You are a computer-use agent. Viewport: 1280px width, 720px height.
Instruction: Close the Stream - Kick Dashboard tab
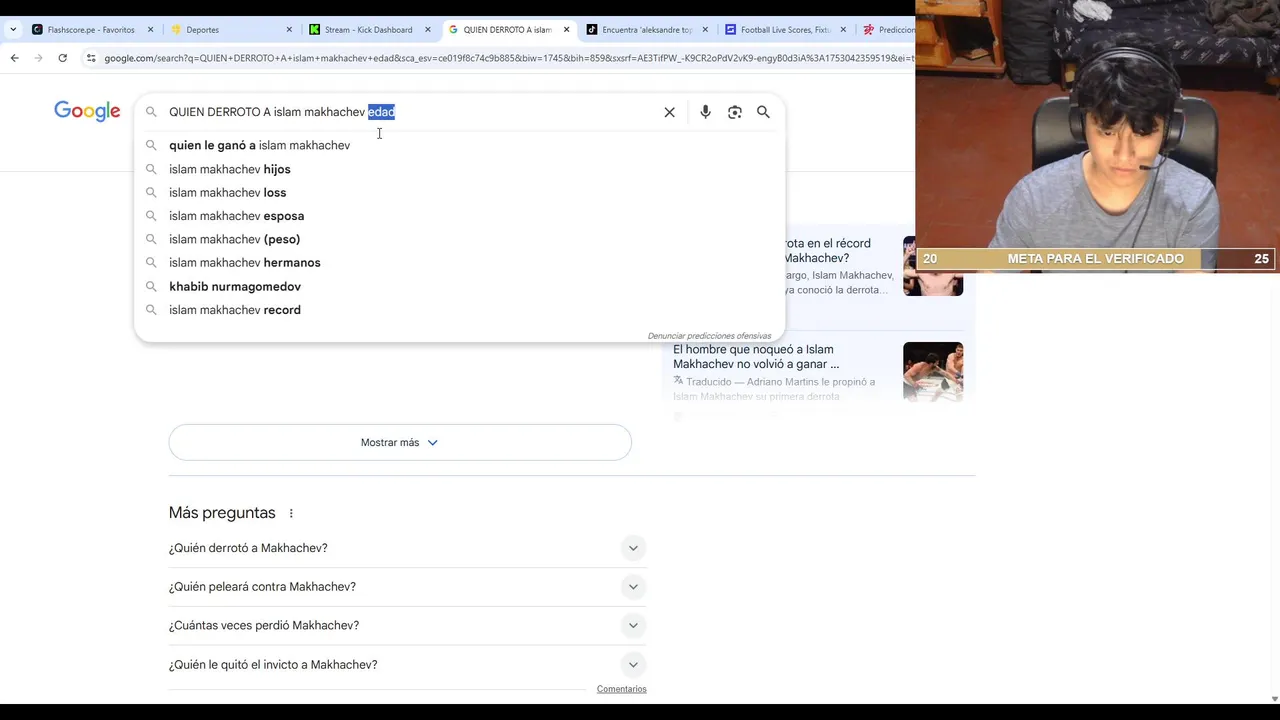(428, 30)
